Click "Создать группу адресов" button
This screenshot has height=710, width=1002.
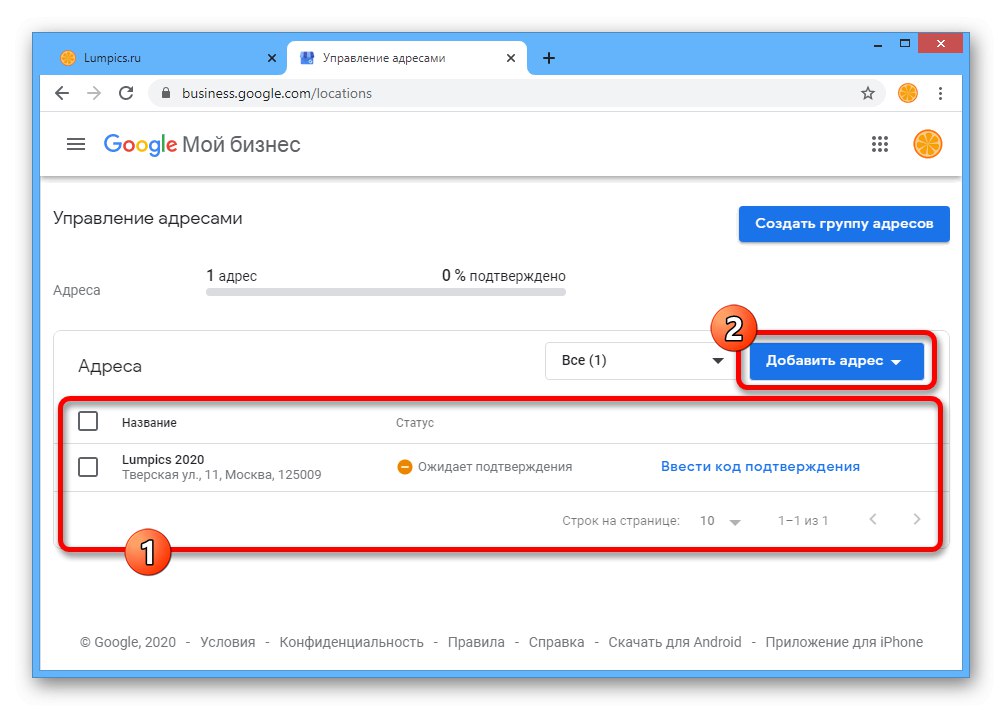[844, 224]
